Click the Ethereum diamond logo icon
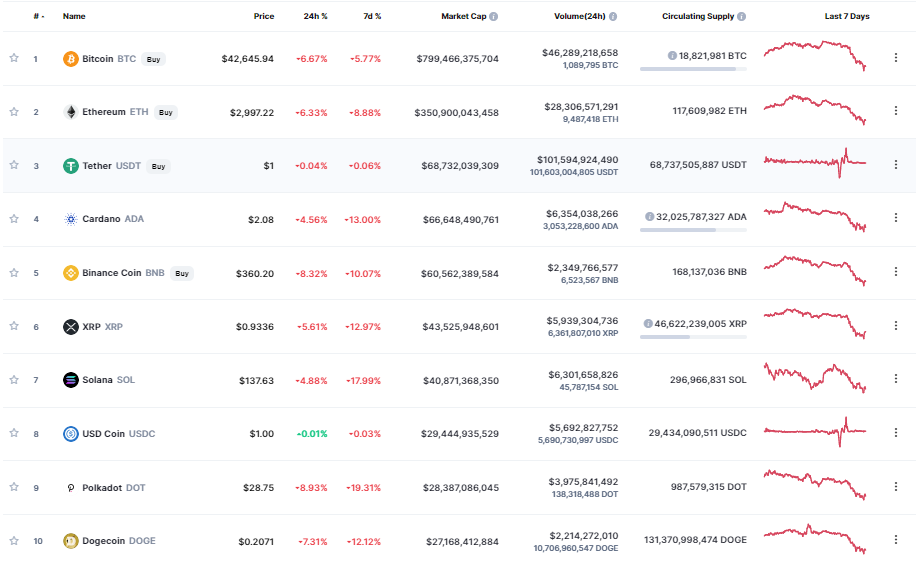This screenshot has width=917, height=567. pos(71,112)
